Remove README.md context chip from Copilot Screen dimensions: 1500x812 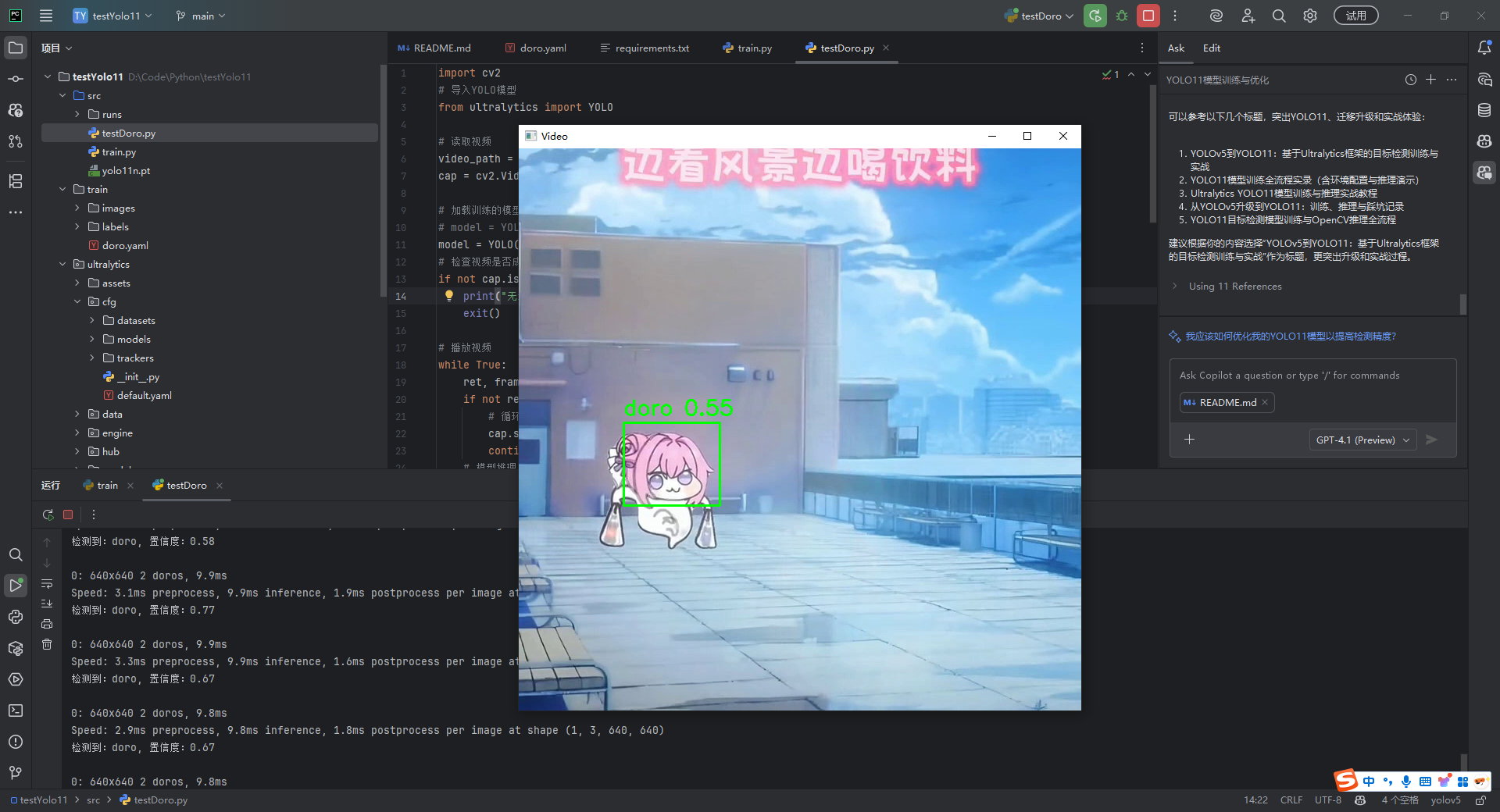pyautogui.click(x=1265, y=402)
